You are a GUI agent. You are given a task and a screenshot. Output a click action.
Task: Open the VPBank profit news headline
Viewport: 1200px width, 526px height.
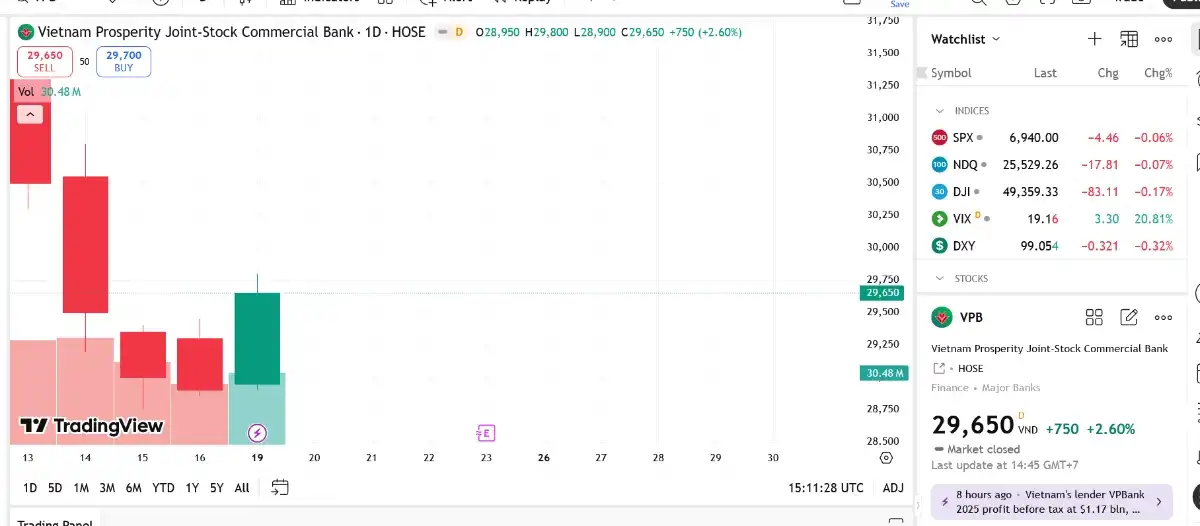click(x=1047, y=502)
